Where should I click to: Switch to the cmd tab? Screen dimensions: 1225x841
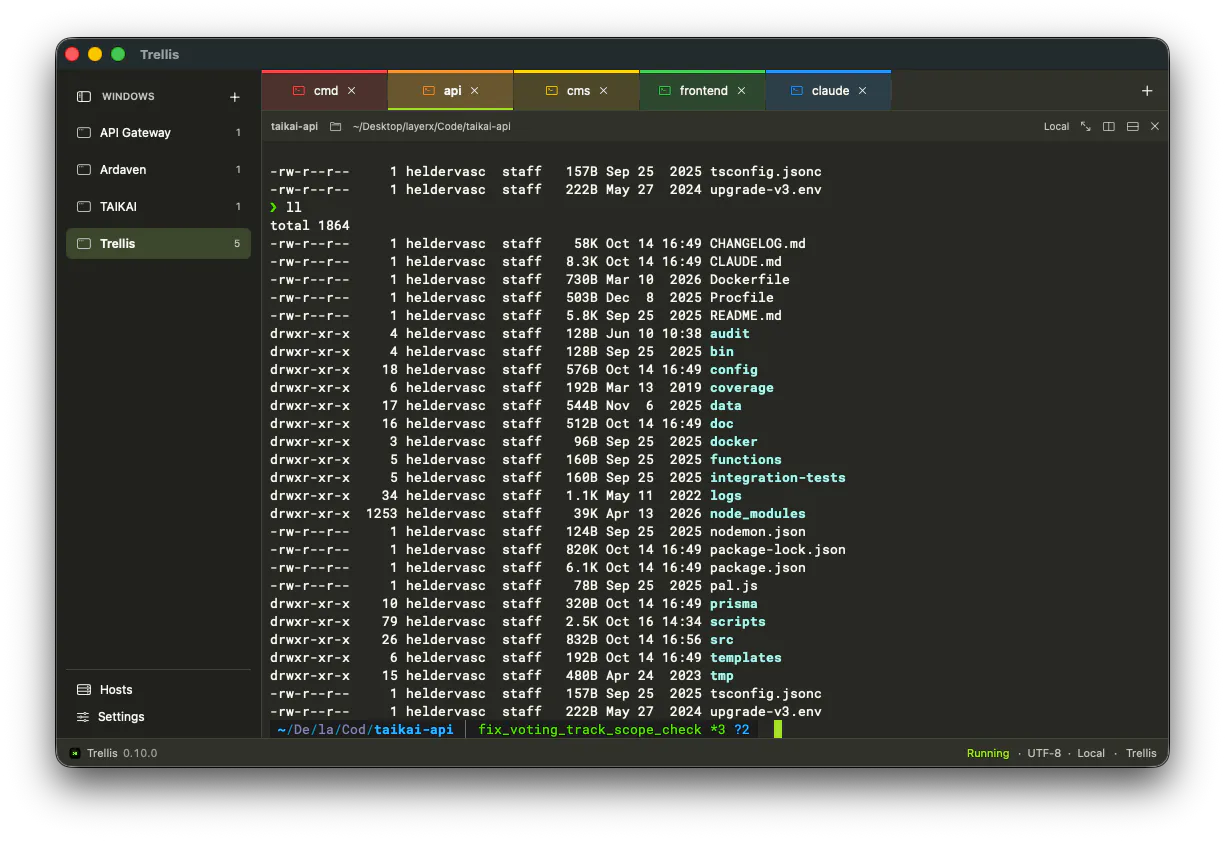click(x=325, y=91)
